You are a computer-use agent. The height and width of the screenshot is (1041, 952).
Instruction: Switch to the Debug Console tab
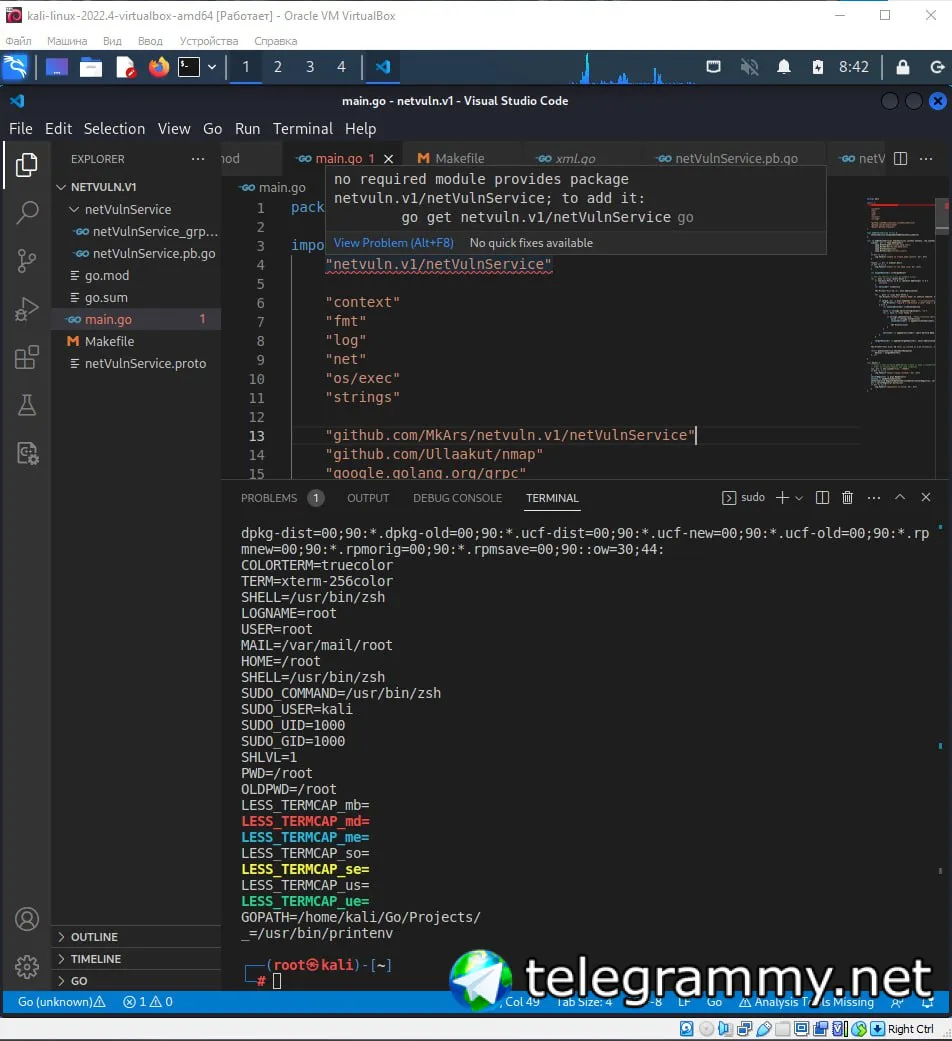coord(457,498)
